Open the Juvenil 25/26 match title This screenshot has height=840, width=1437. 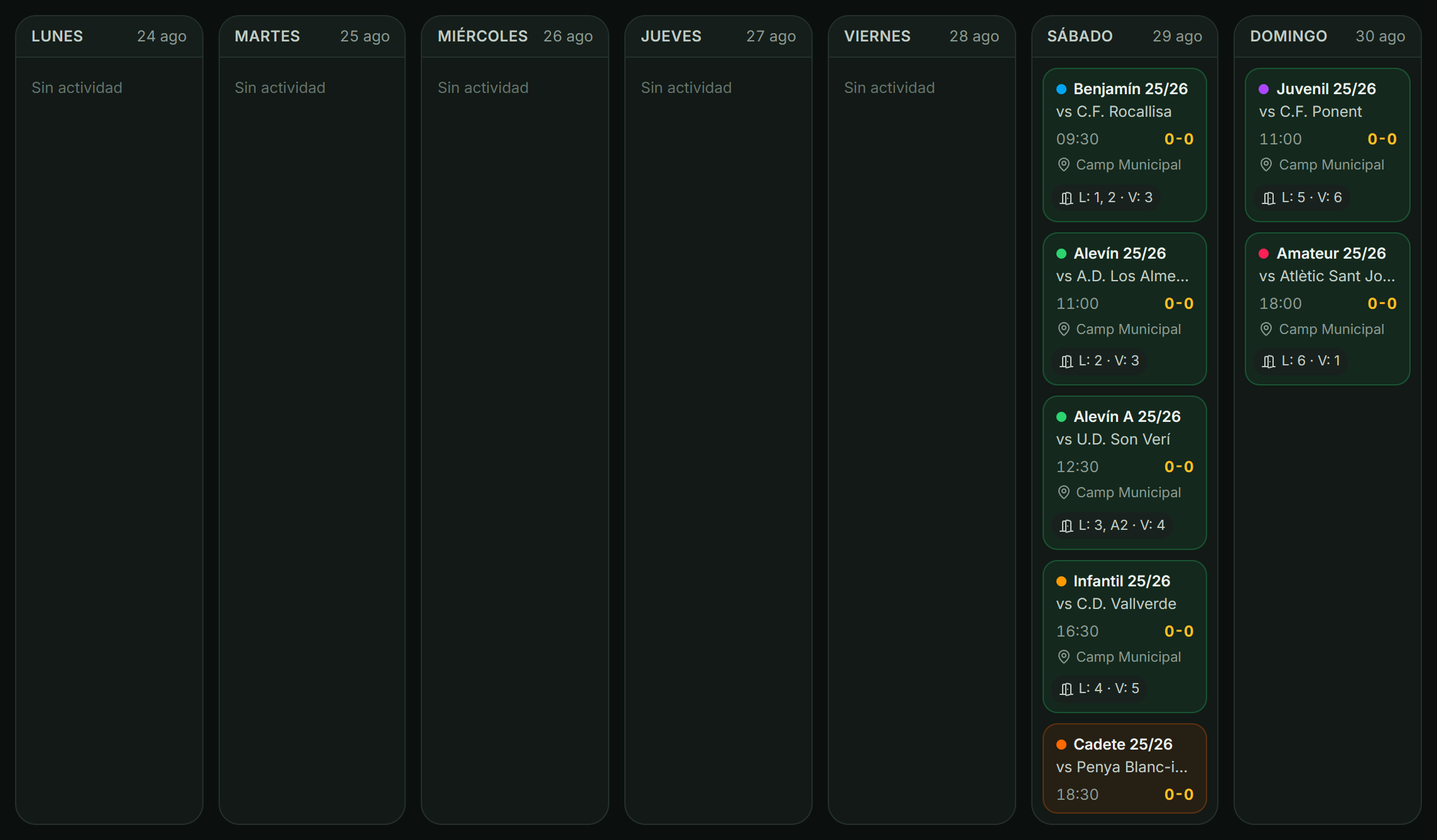tap(1326, 89)
